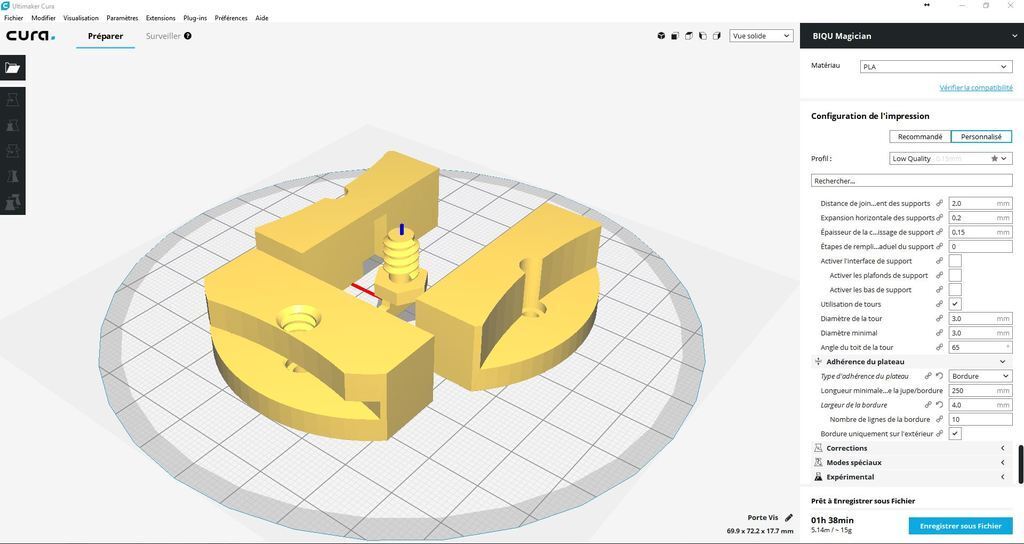This screenshot has height=544, width=1024.
Task: Expand the Modes spéciaux settings section
Action: [x=911, y=462]
